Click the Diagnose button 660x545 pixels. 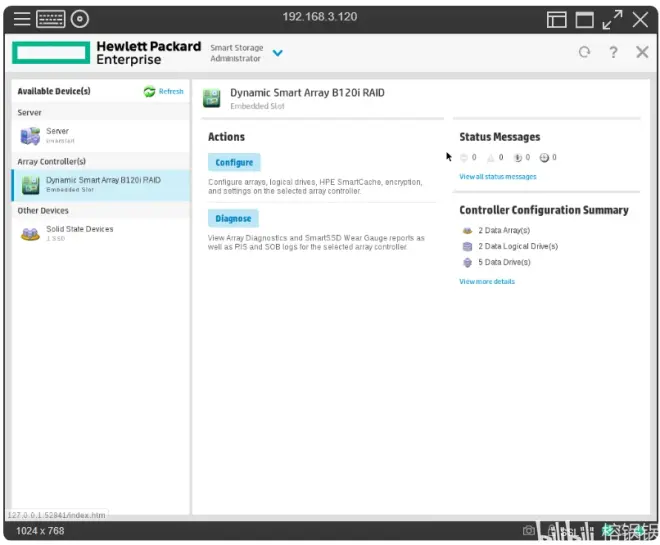[233, 218]
